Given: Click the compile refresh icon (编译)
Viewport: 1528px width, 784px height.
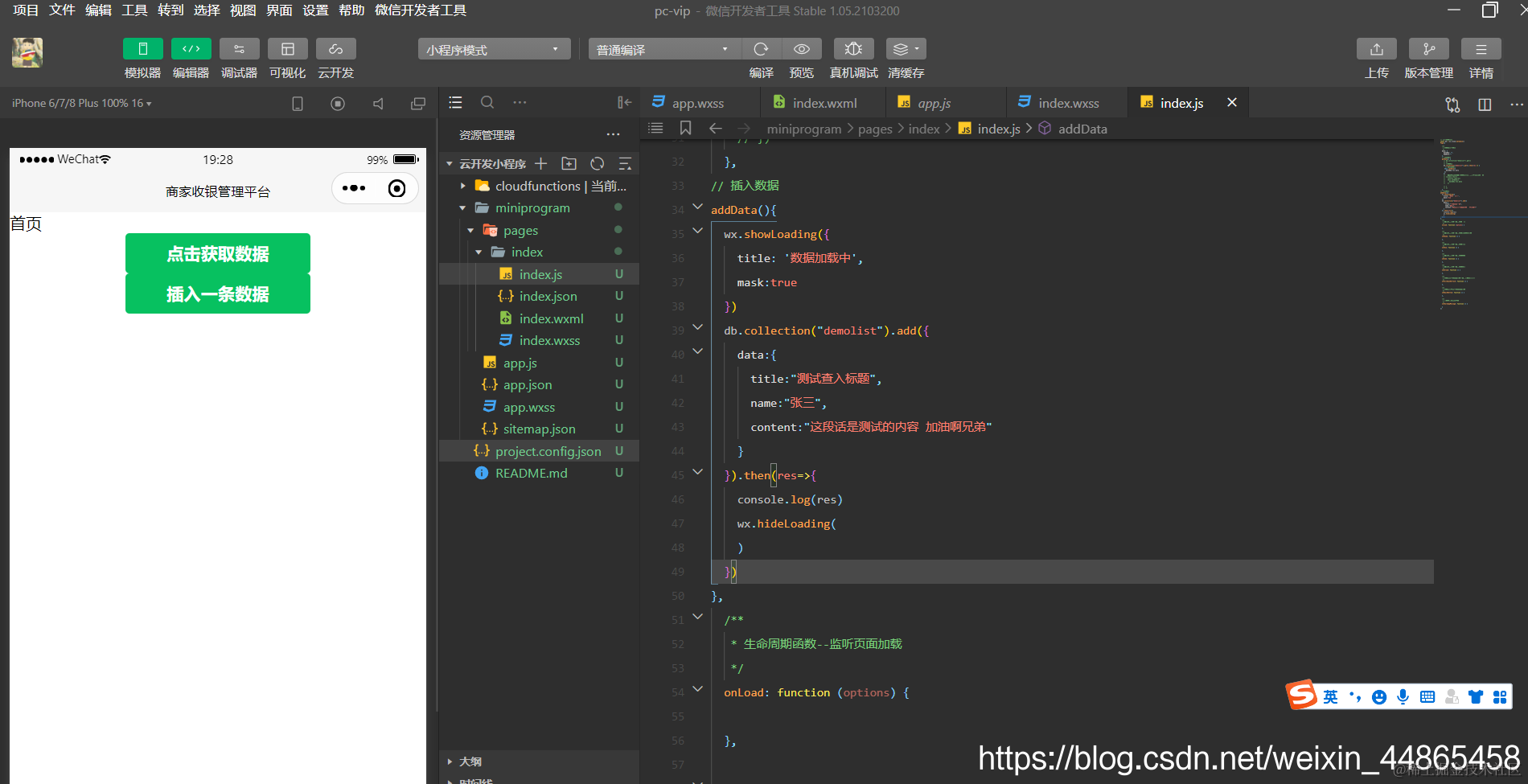Looking at the screenshot, I should [761, 49].
